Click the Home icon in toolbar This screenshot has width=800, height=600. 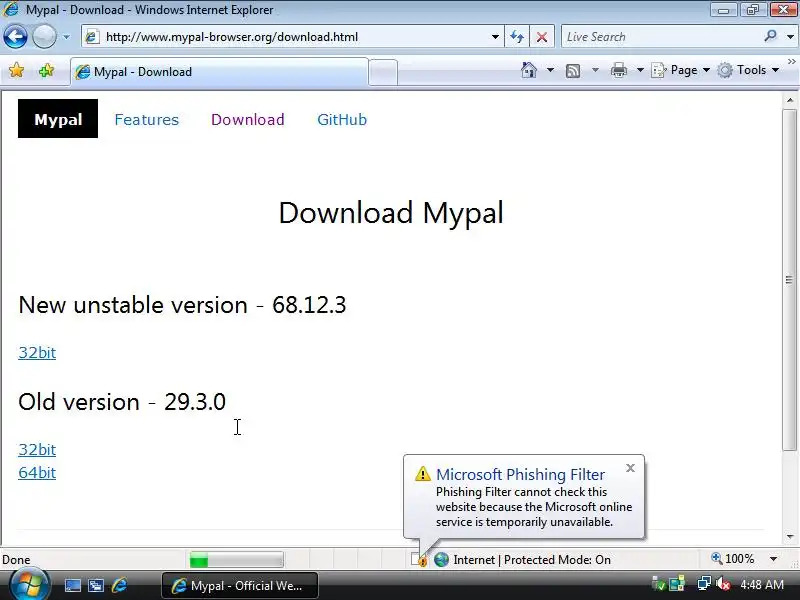point(529,70)
